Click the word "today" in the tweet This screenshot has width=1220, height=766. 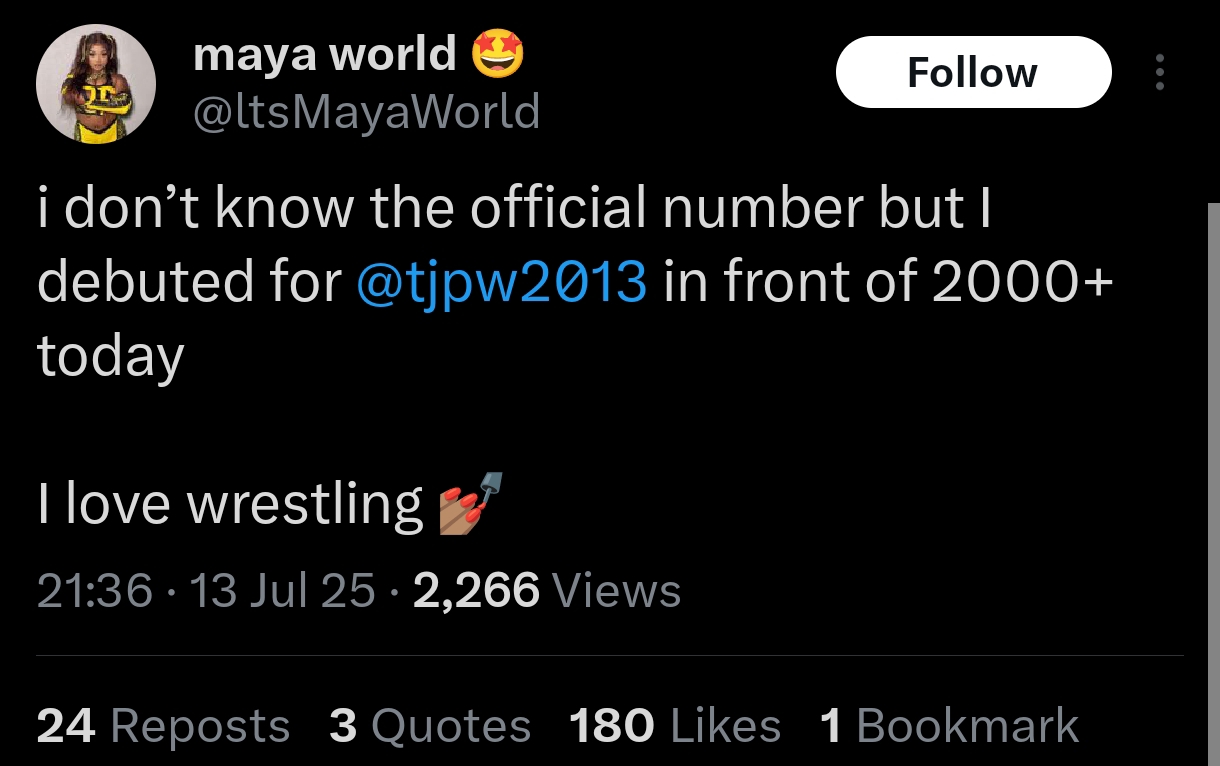click(x=111, y=356)
